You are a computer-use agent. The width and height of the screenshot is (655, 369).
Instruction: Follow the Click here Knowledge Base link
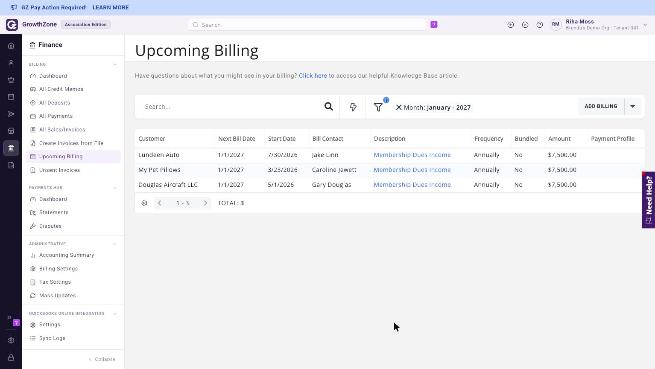tap(313, 76)
